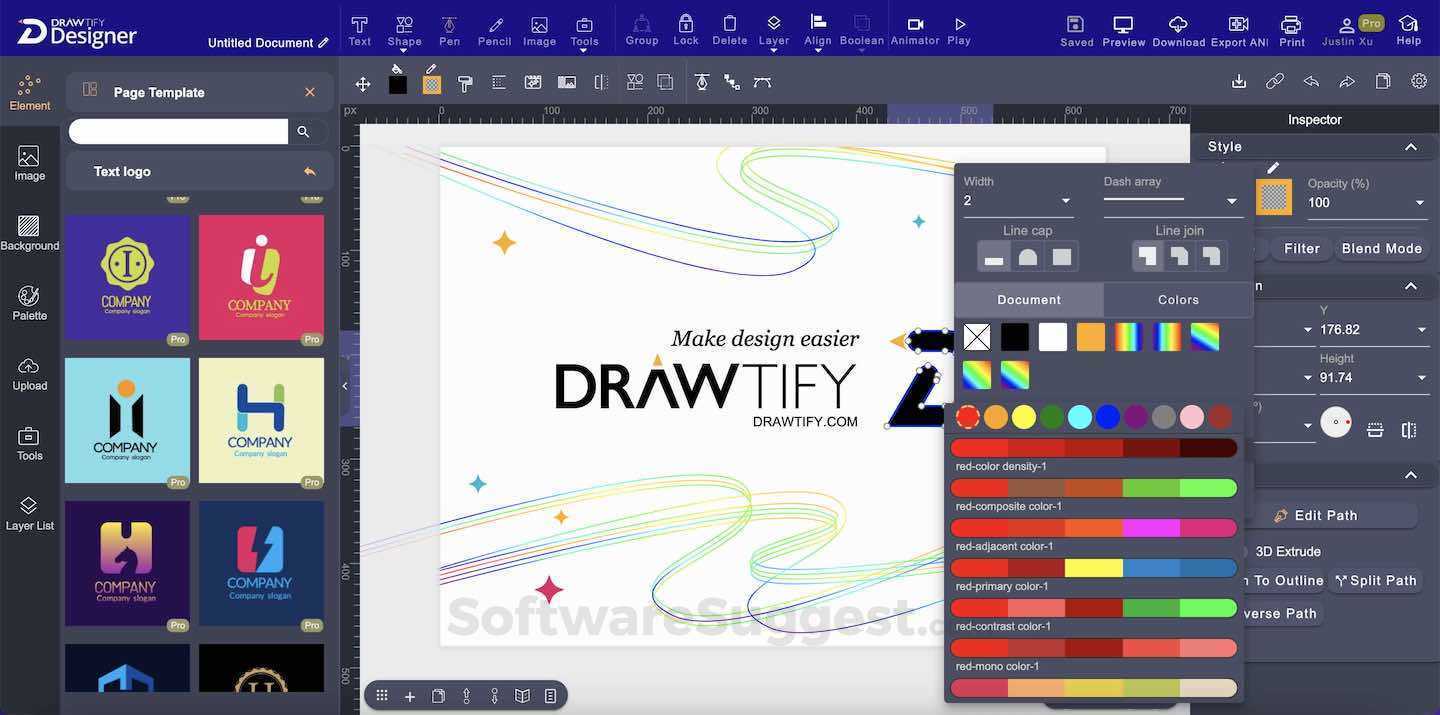The width and height of the screenshot is (1440, 715).
Task: Open the Dash array dropdown
Action: pyautogui.click(x=1231, y=200)
